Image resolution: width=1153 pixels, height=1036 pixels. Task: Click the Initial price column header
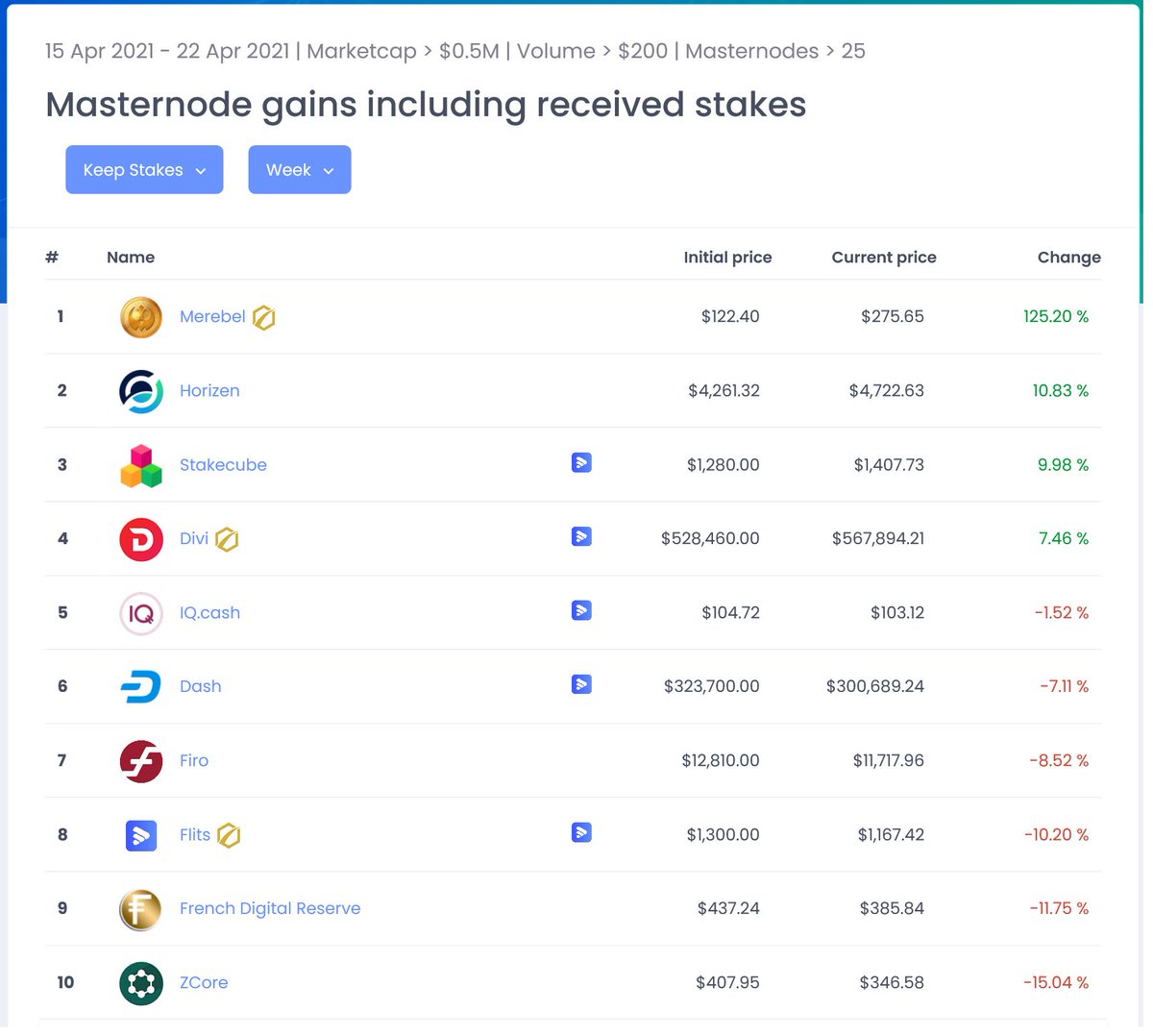coord(727,258)
